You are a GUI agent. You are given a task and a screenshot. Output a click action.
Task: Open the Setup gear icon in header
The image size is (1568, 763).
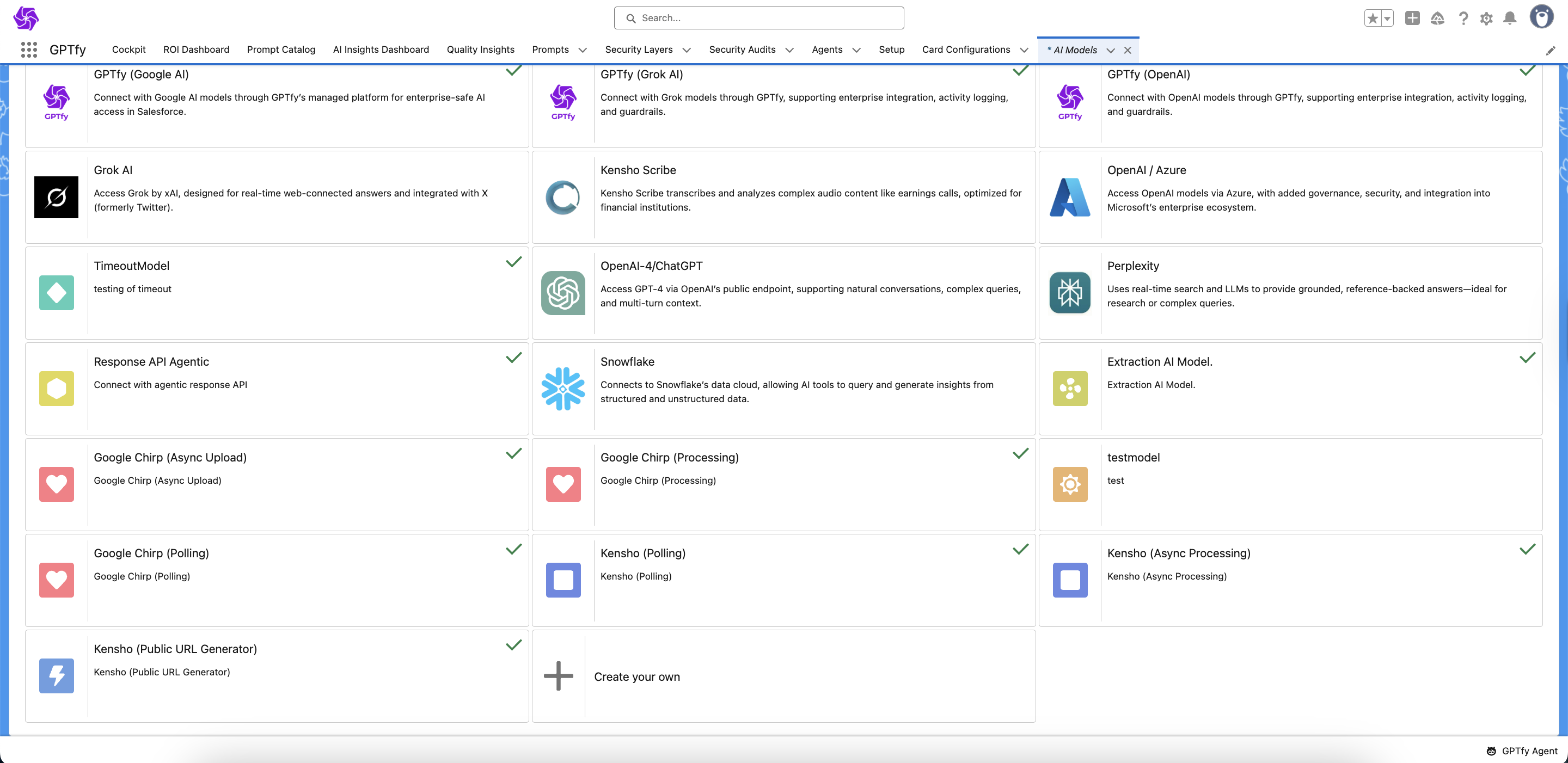1486,19
